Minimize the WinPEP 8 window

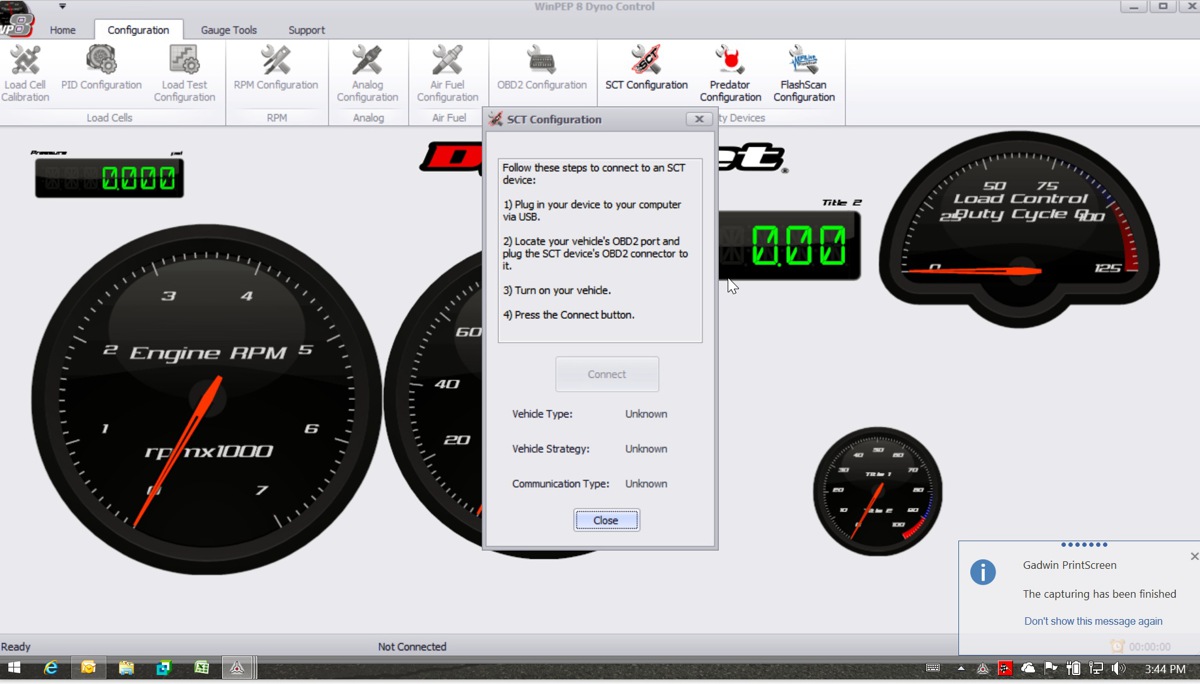(1135, 6)
